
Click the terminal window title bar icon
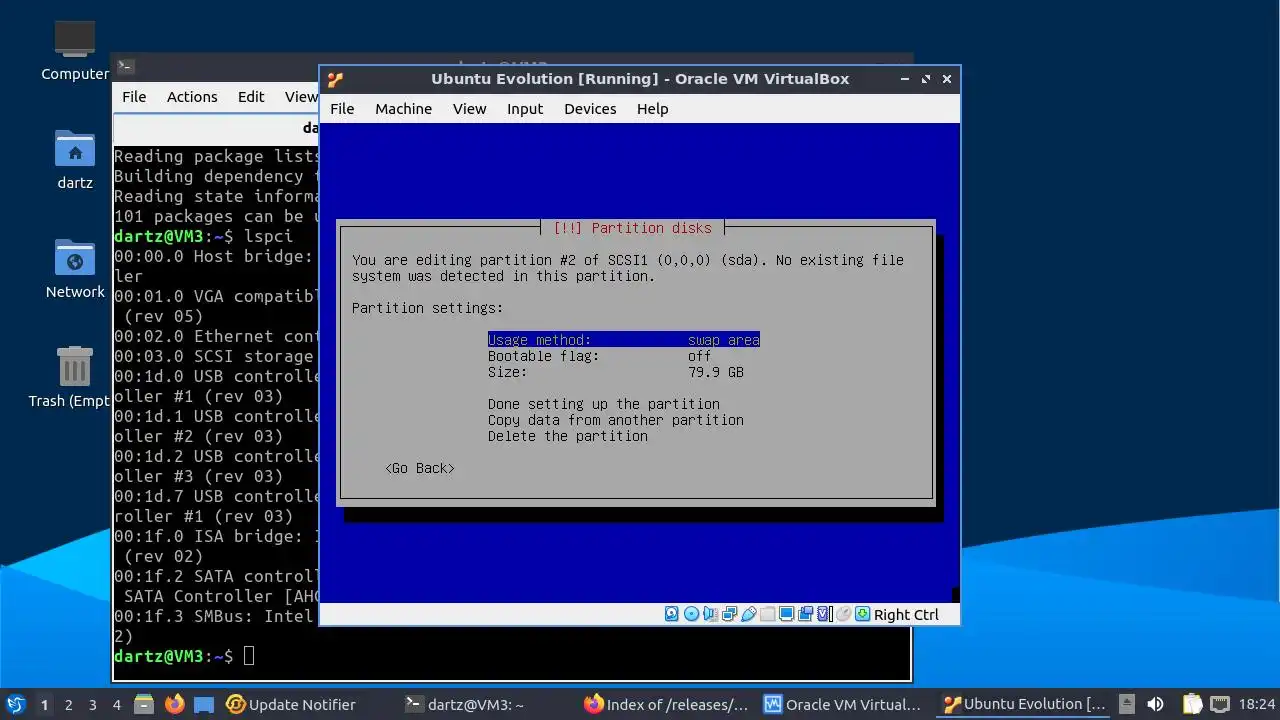125,66
